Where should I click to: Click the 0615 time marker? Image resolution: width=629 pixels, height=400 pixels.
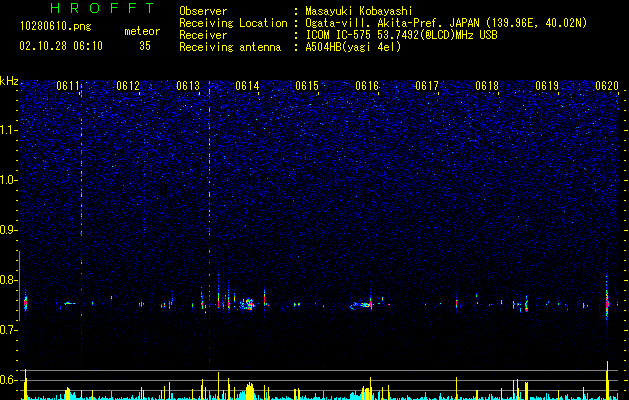pos(307,86)
